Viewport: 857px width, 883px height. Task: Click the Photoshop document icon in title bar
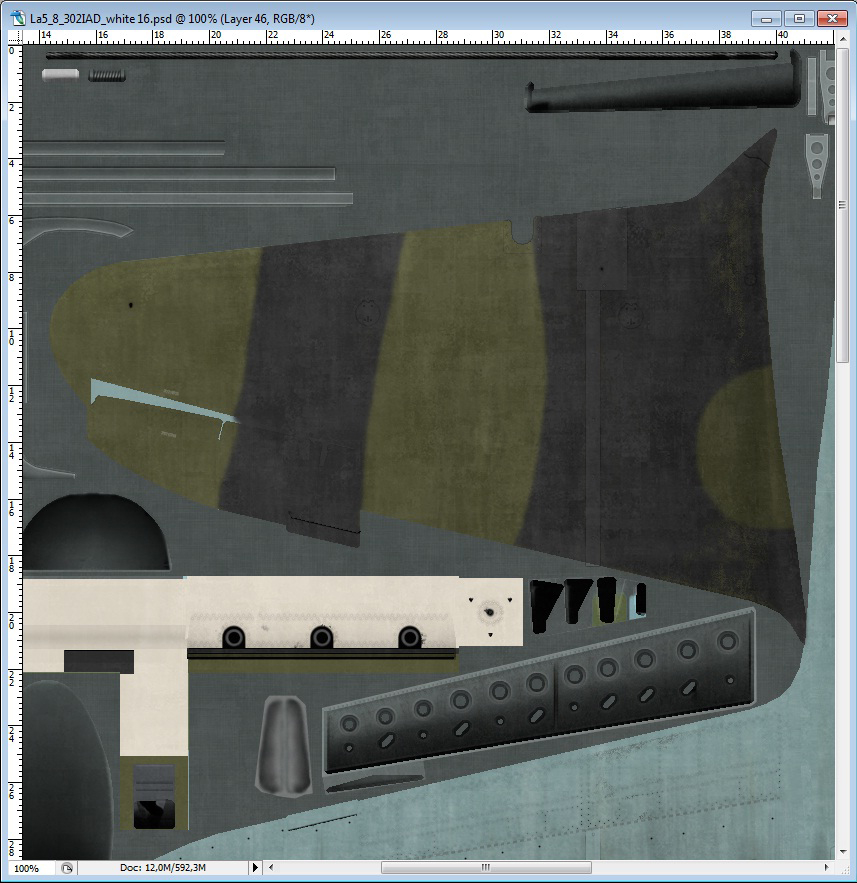[18, 18]
